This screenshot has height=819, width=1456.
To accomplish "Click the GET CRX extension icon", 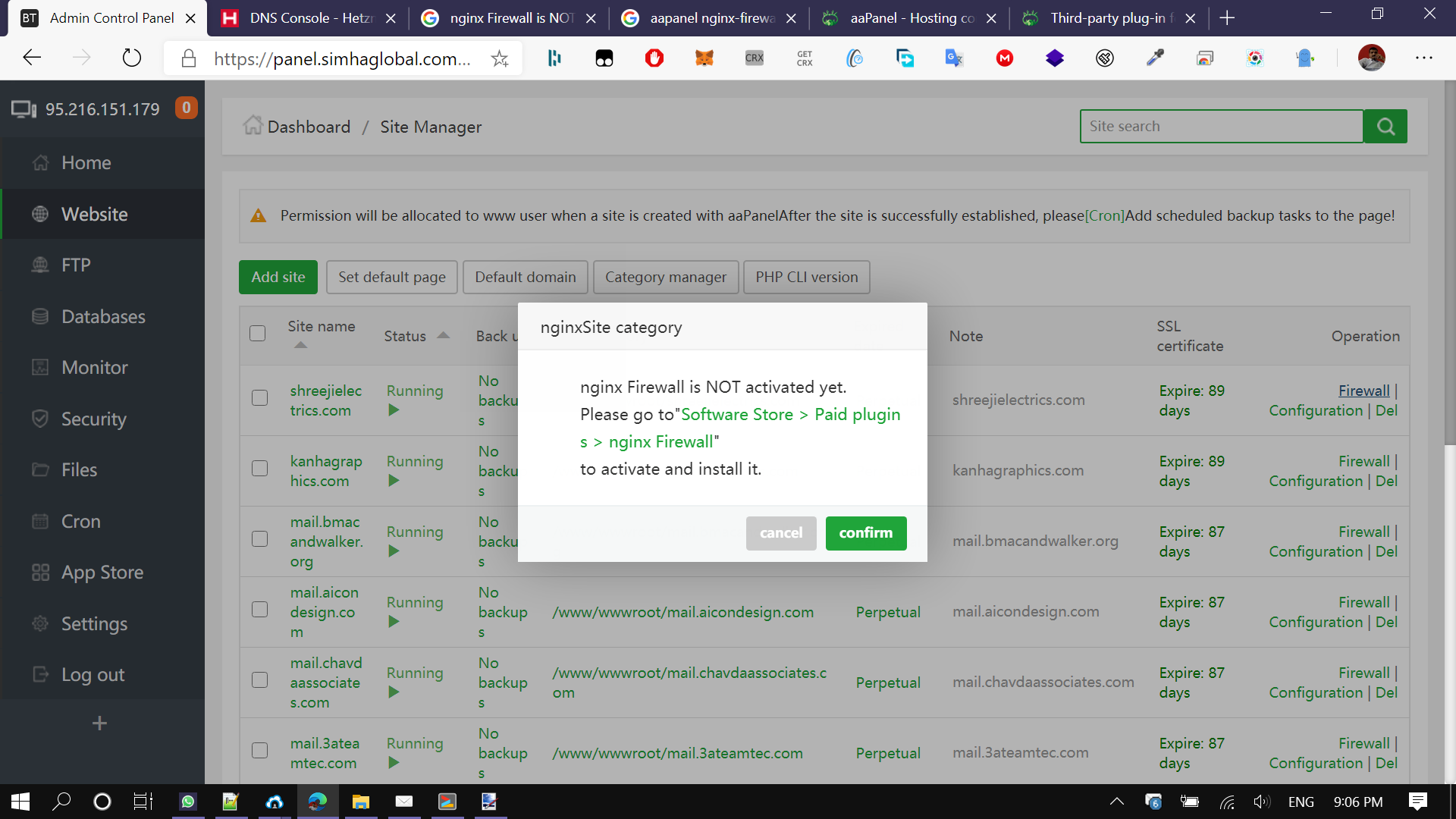I will [x=805, y=58].
